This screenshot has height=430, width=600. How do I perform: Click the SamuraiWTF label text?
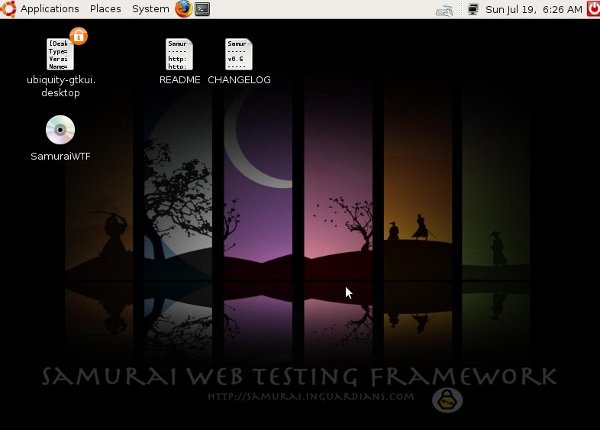click(60, 156)
